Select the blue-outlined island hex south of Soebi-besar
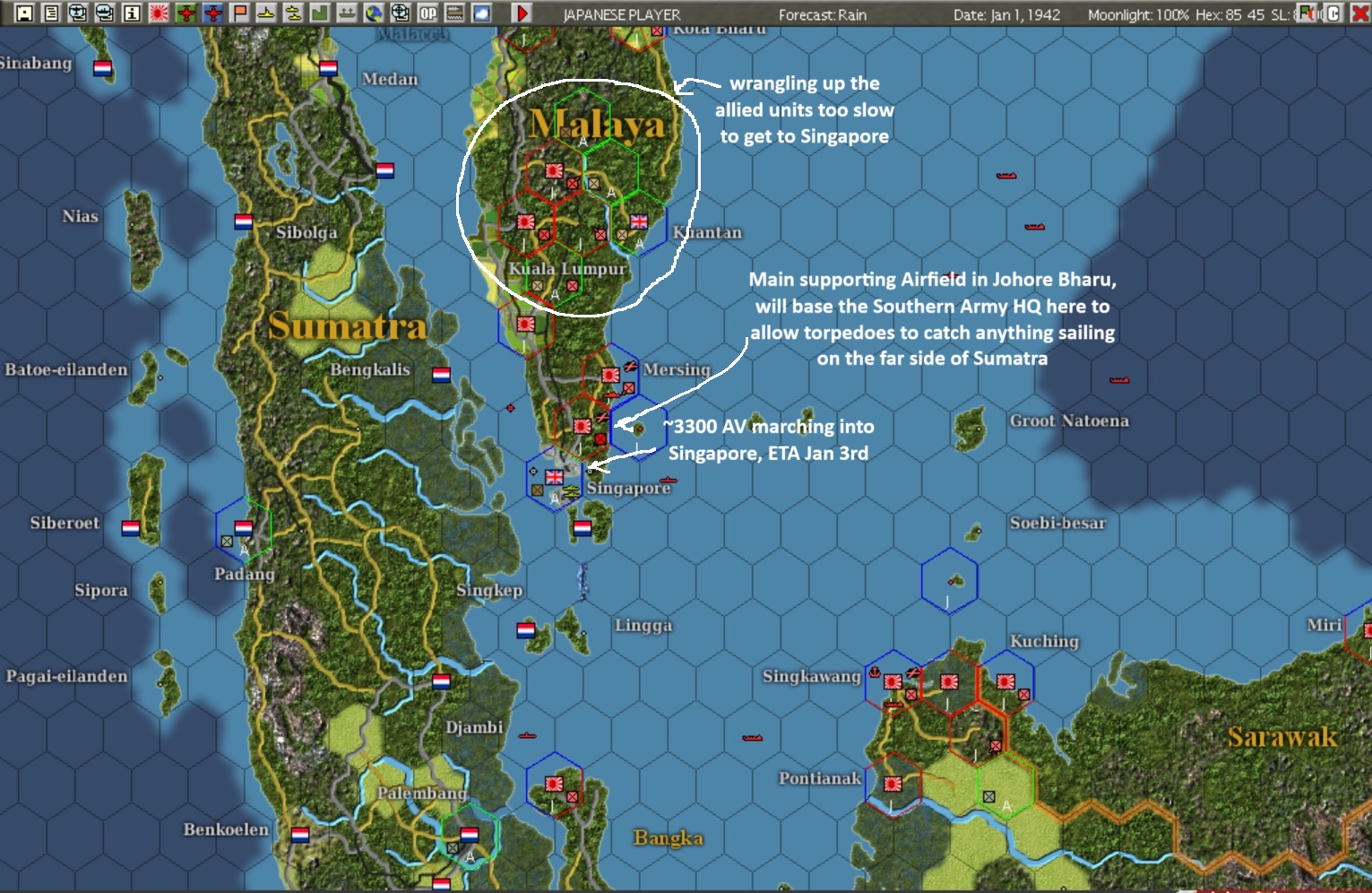1372x893 pixels. 949,580
